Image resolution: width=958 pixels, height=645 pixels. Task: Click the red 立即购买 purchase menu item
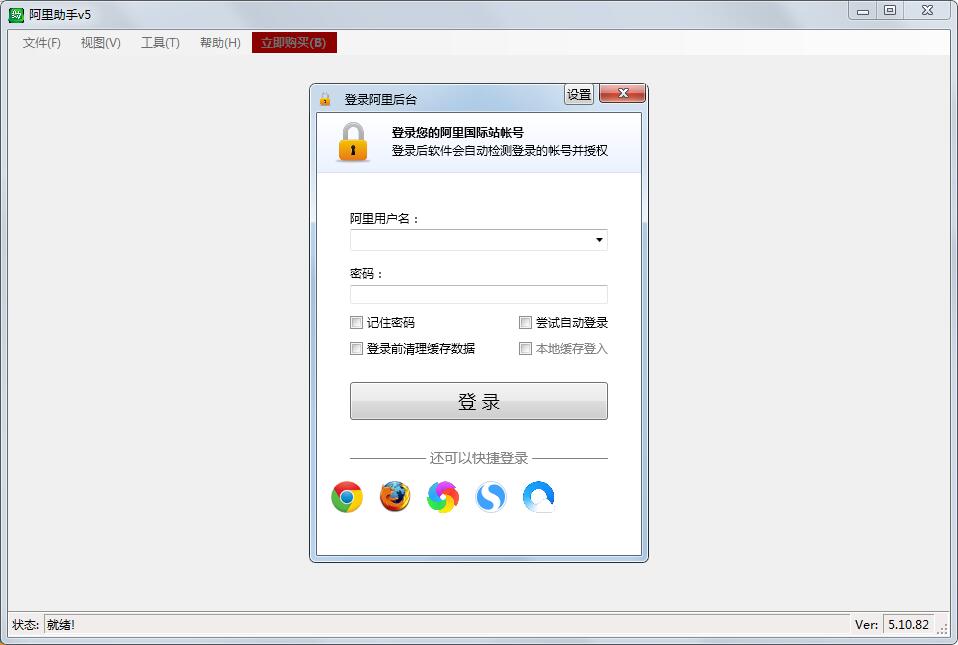click(294, 44)
